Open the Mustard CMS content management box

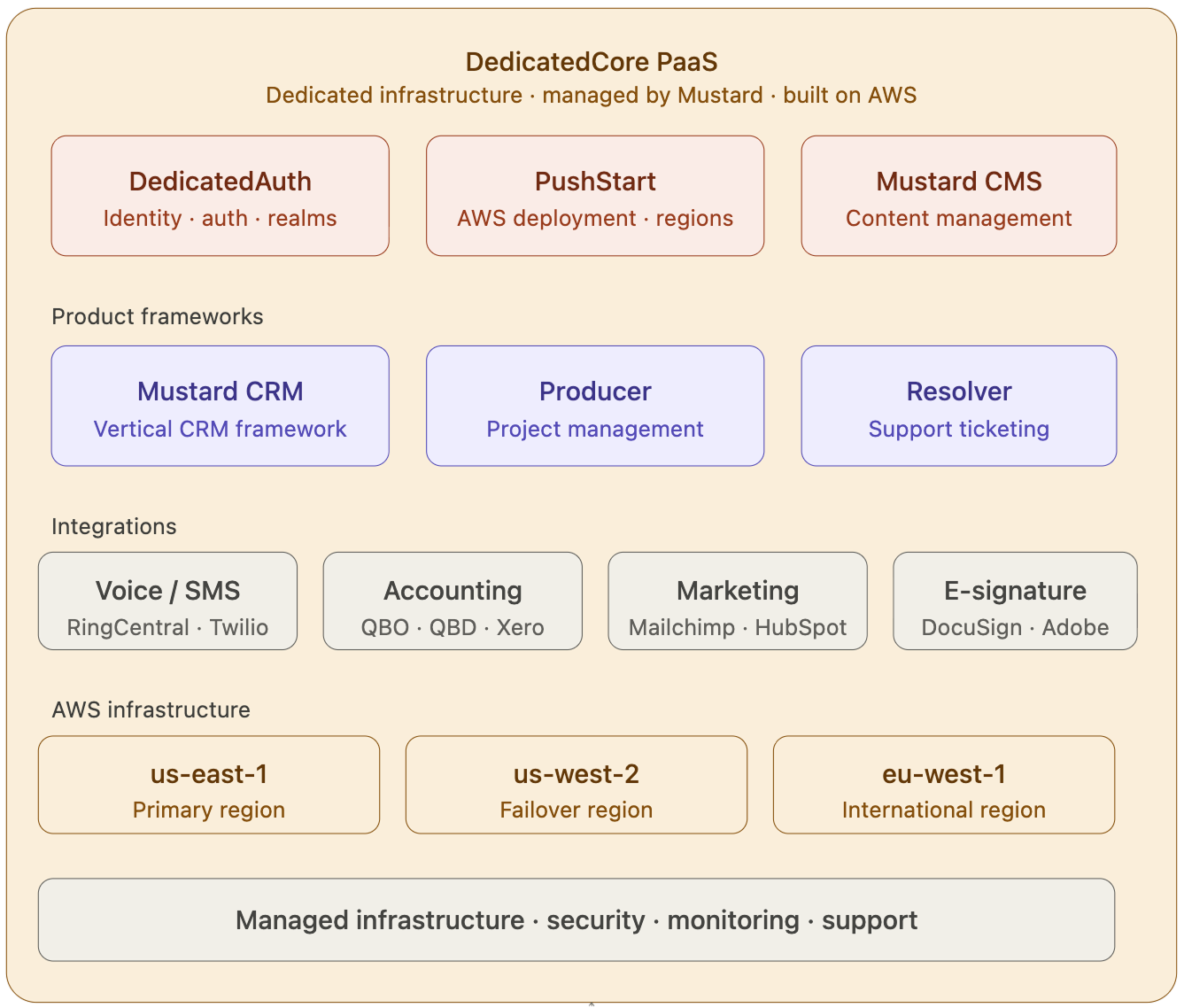click(958, 197)
